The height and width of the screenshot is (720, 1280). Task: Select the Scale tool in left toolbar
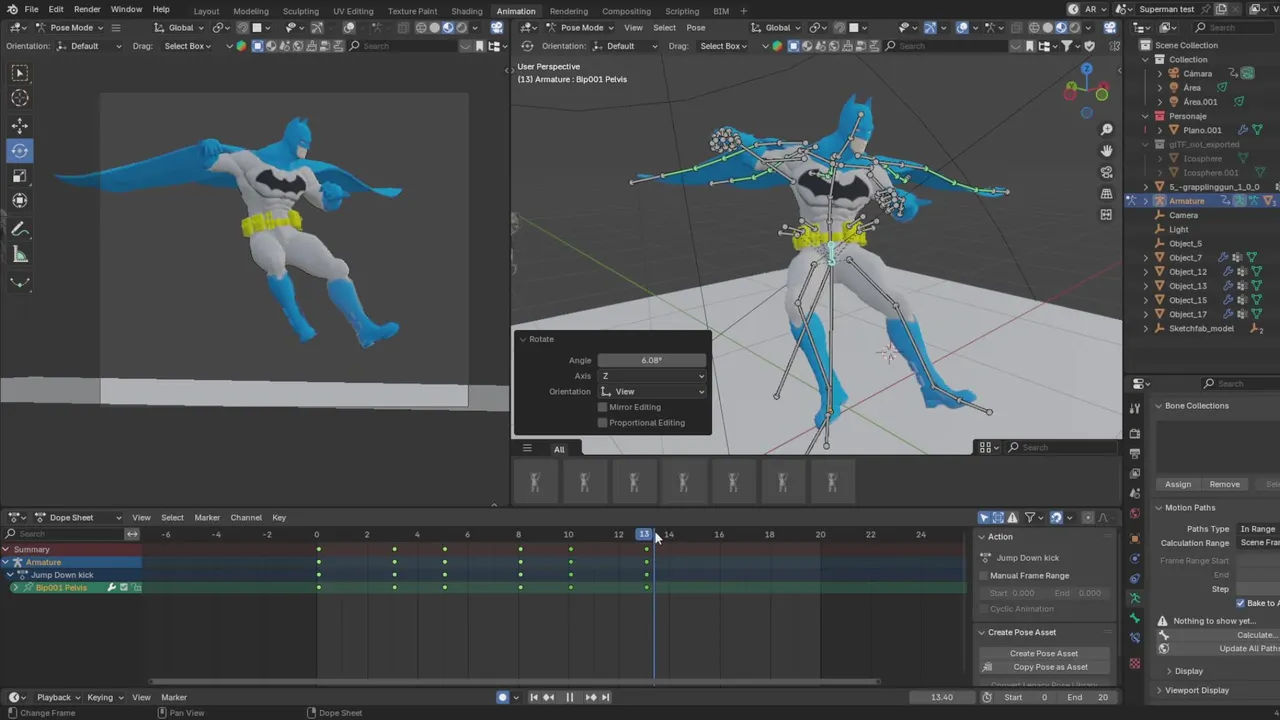click(20, 176)
